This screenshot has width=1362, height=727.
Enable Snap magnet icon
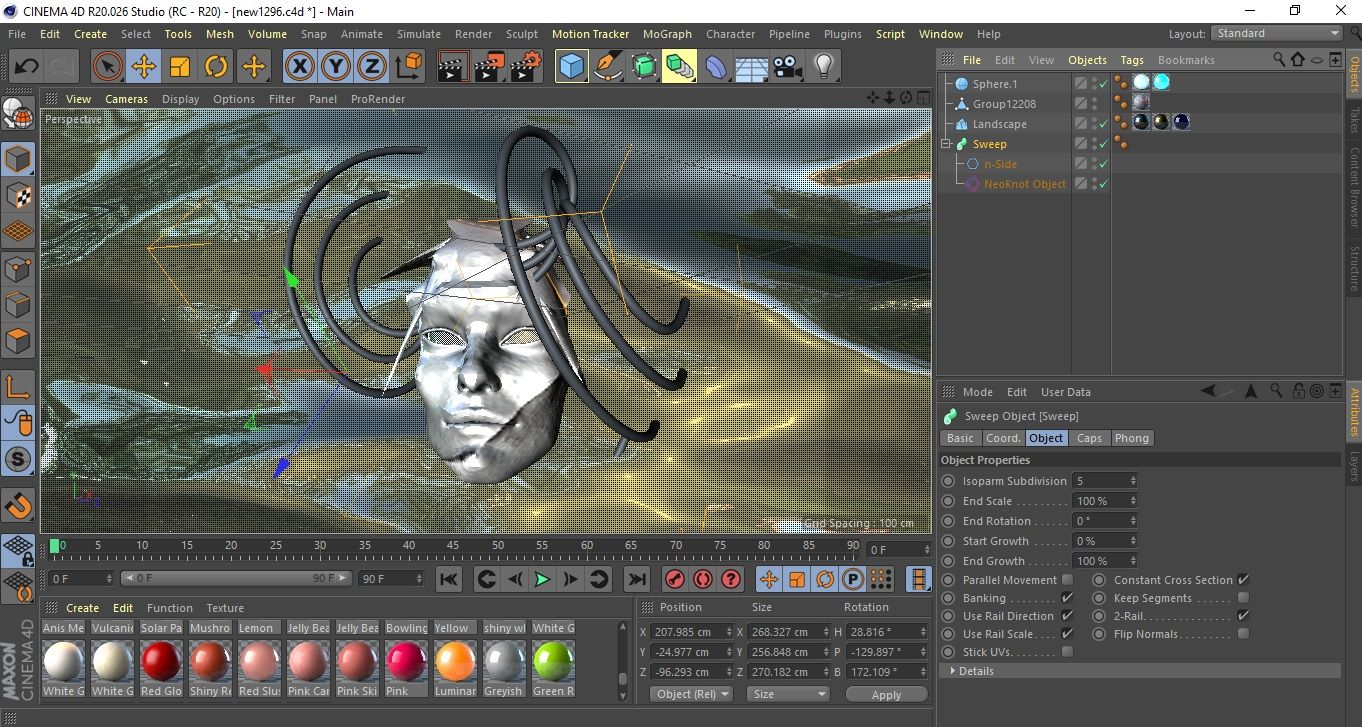pyautogui.click(x=18, y=505)
